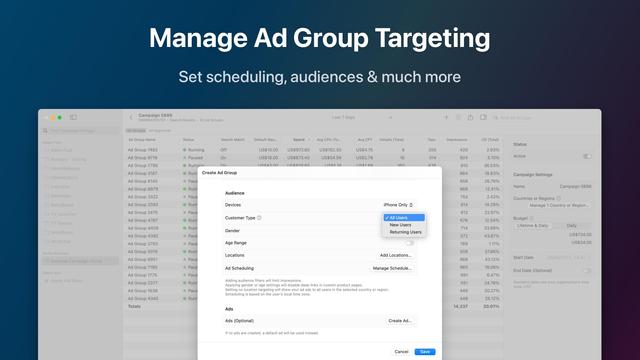The image size is (640, 360).
Task: Save the new ad group
Action: tap(425, 352)
